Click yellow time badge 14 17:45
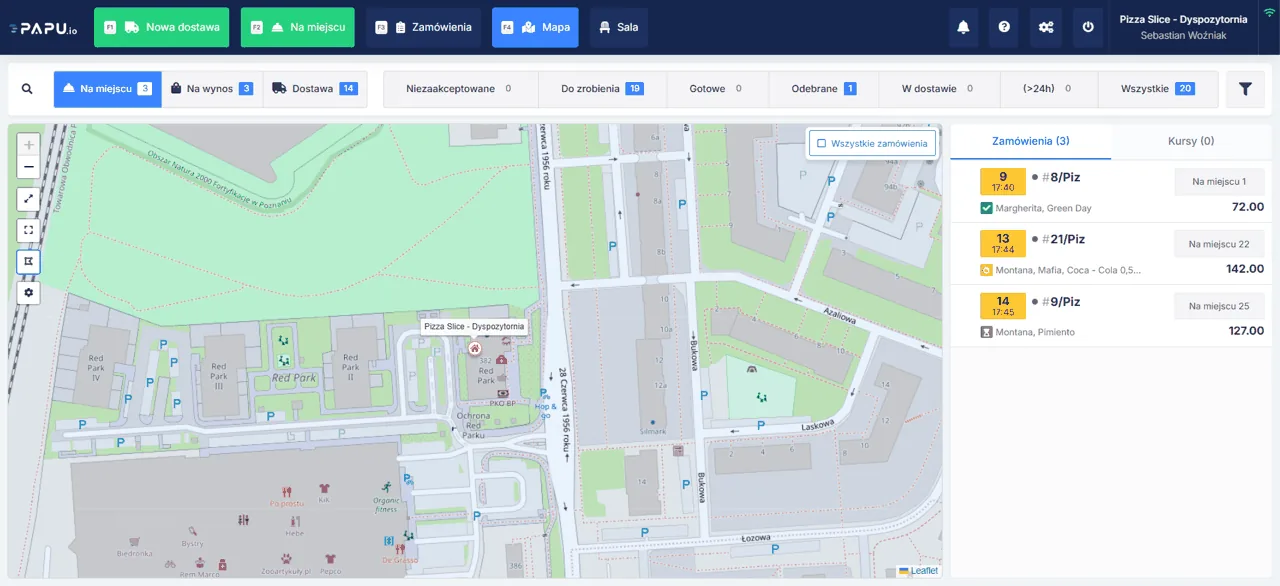This screenshot has width=1280, height=586. [1003, 306]
